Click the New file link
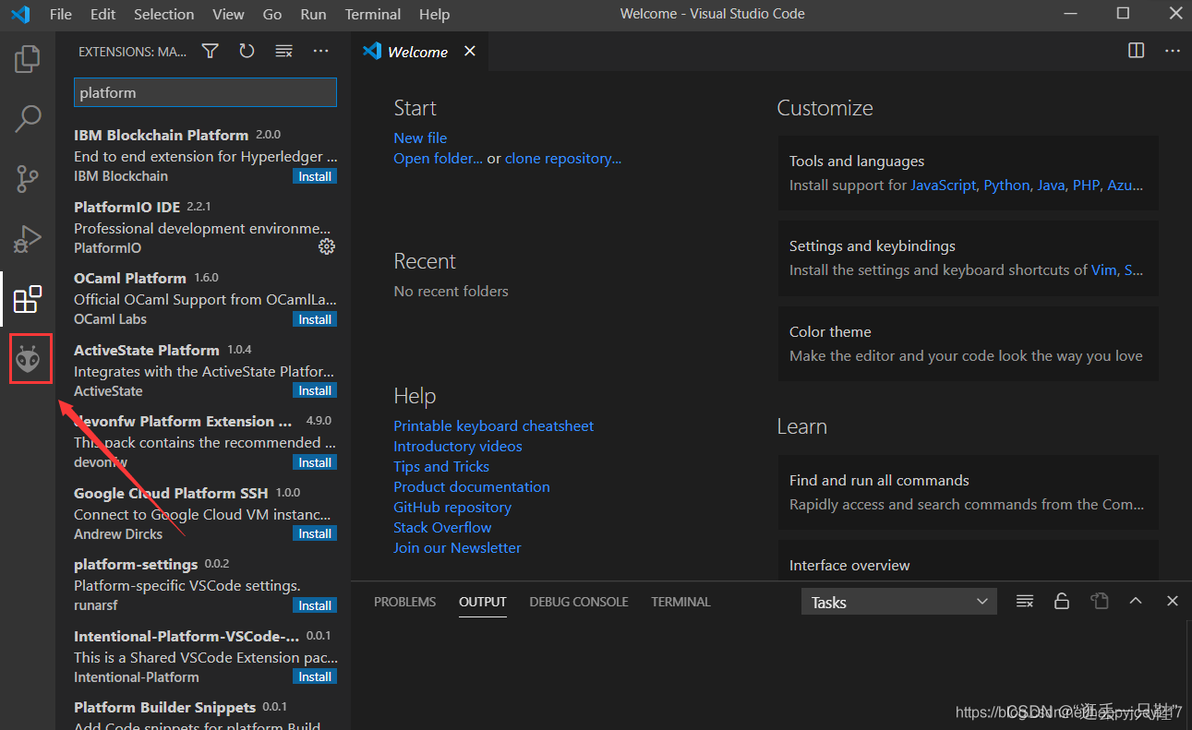Image resolution: width=1192 pixels, height=730 pixels. [x=420, y=138]
